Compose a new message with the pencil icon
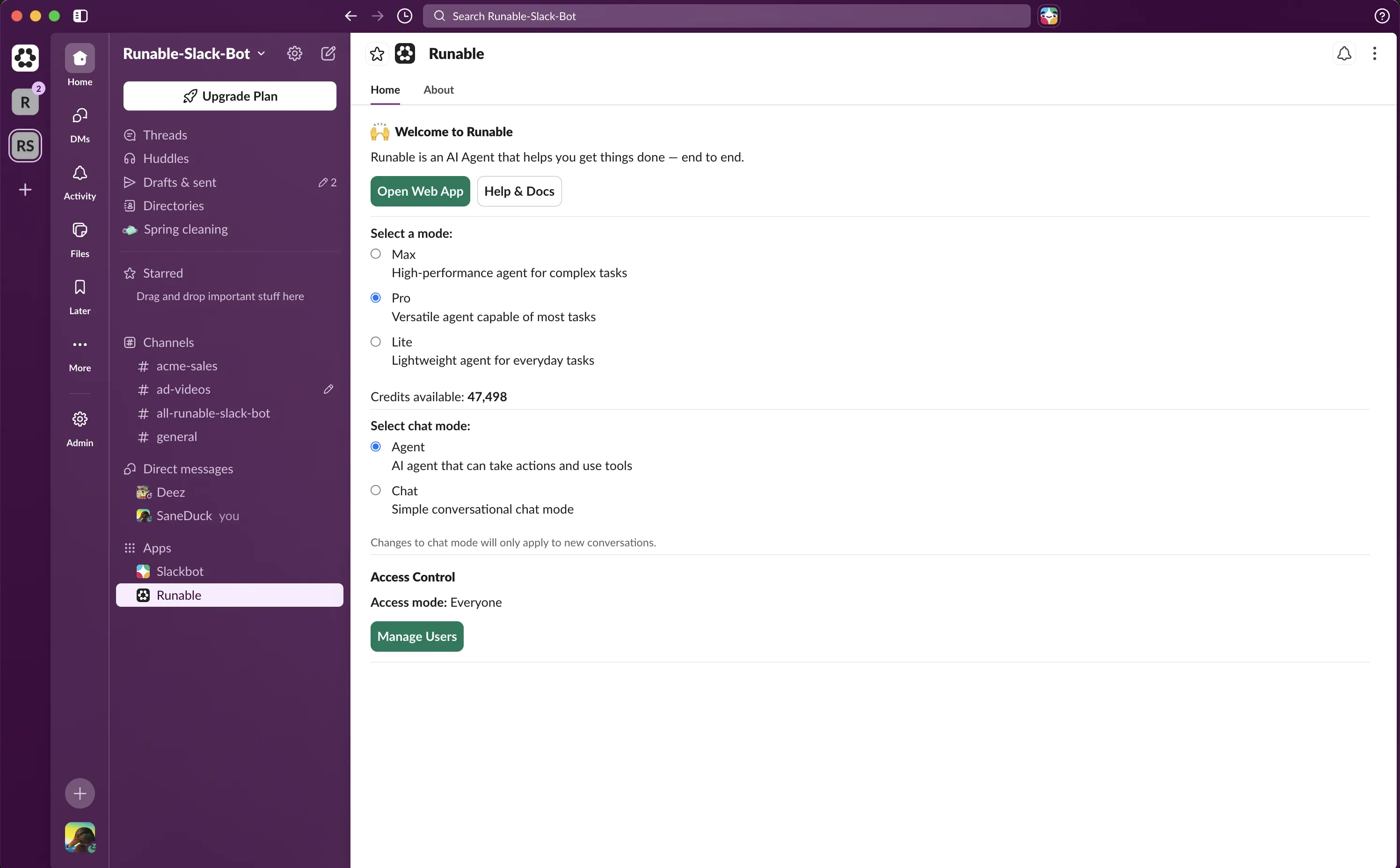The image size is (1400, 868). tap(328, 53)
